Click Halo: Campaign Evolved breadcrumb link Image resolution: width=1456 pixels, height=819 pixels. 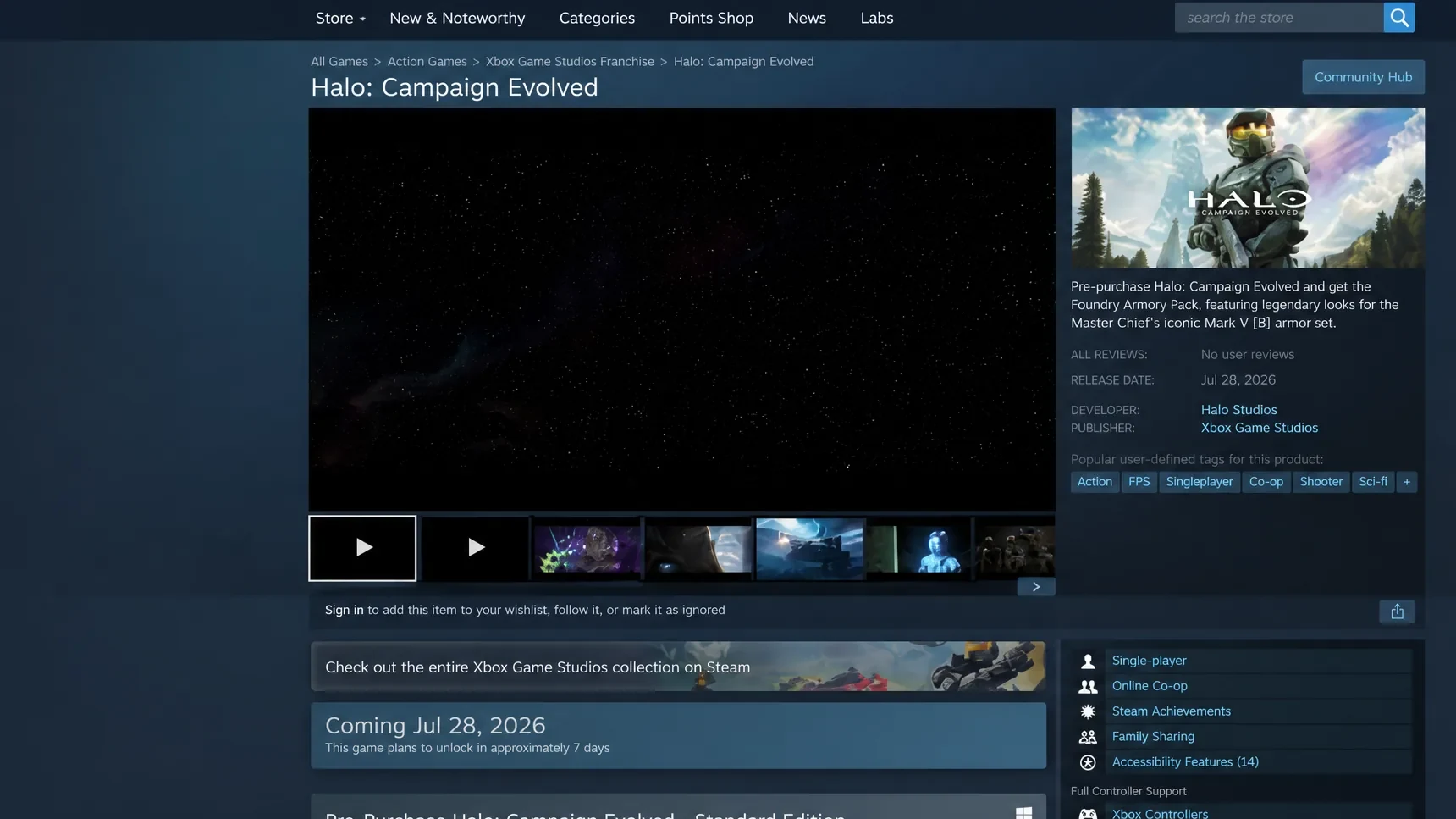pyautogui.click(x=743, y=62)
